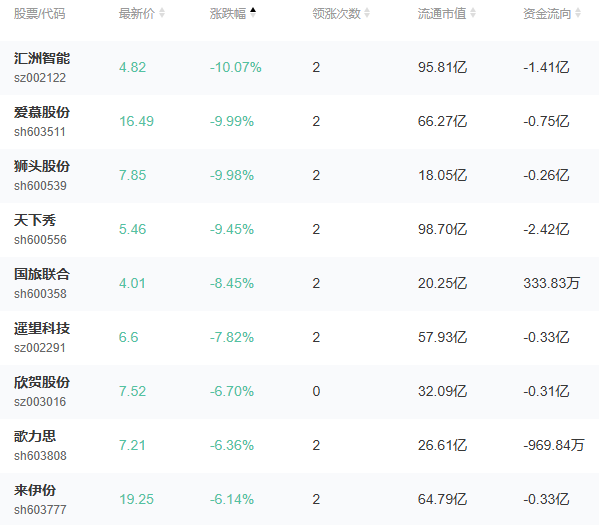Click change value -6.14%

pyautogui.click(x=232, y=499)
